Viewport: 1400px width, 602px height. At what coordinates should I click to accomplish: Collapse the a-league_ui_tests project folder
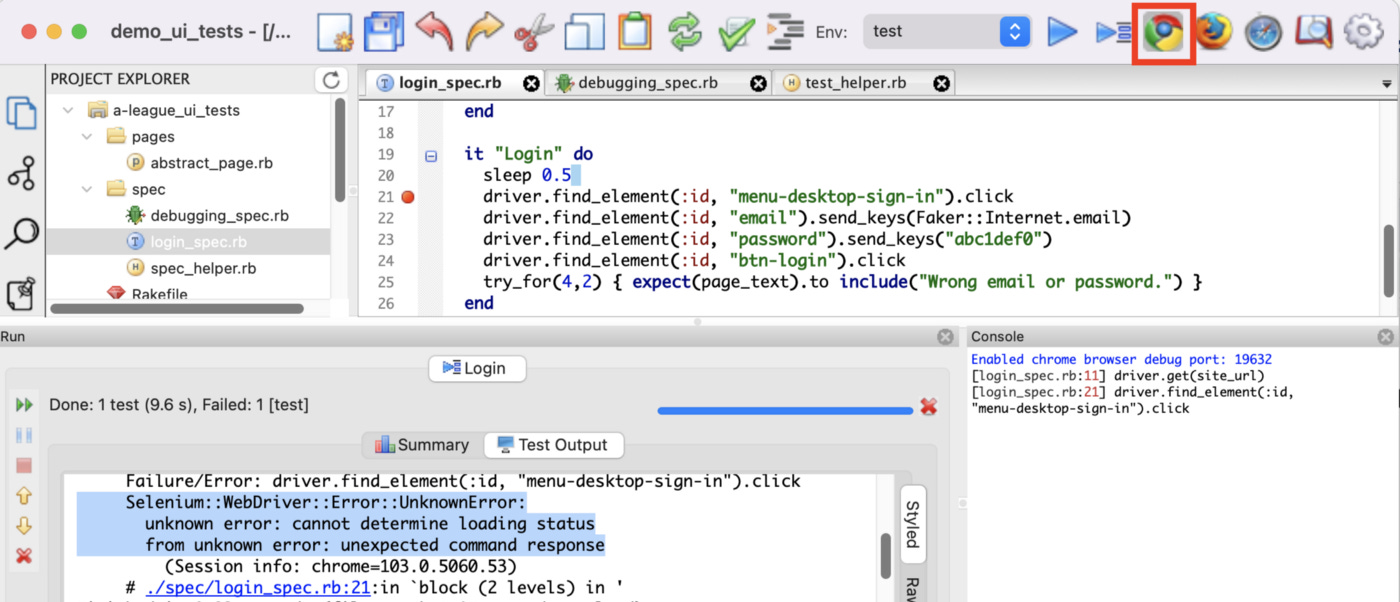[x=67, y=110]
